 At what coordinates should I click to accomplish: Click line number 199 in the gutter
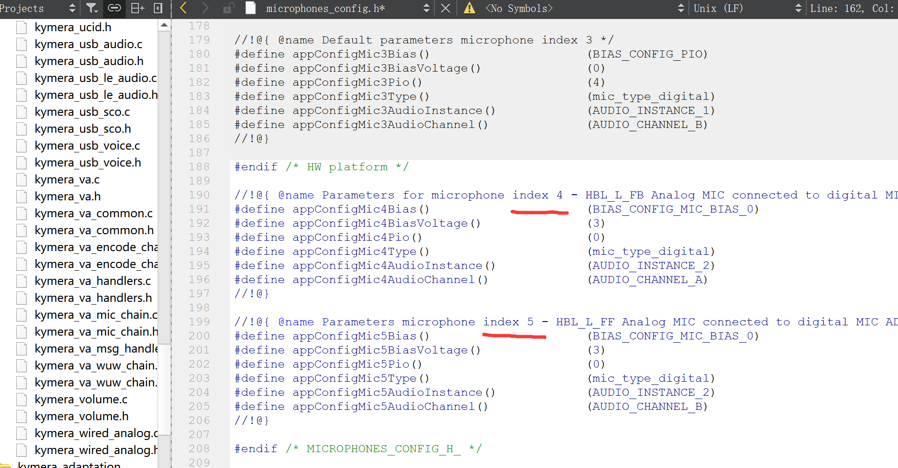tap(199, 321)
